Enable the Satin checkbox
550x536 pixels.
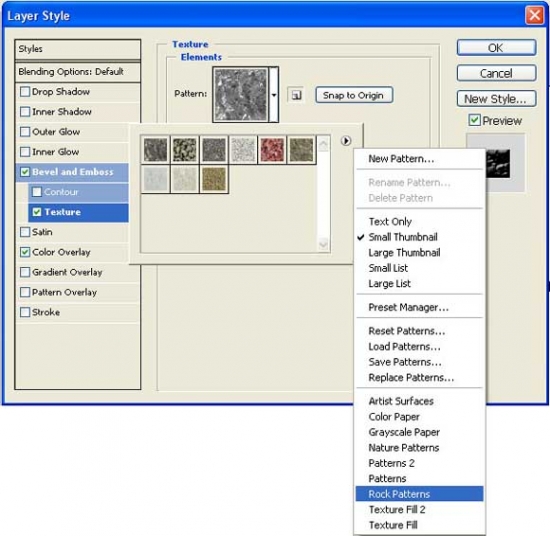pyautogui.click(x=25, y=232)
